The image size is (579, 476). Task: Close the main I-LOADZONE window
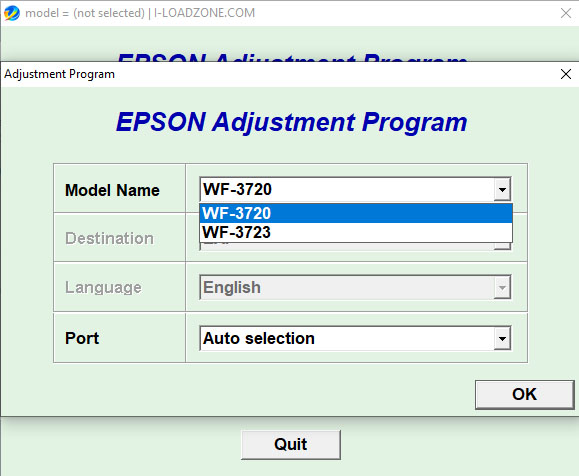pyautogui.click(x=566, y=13)
